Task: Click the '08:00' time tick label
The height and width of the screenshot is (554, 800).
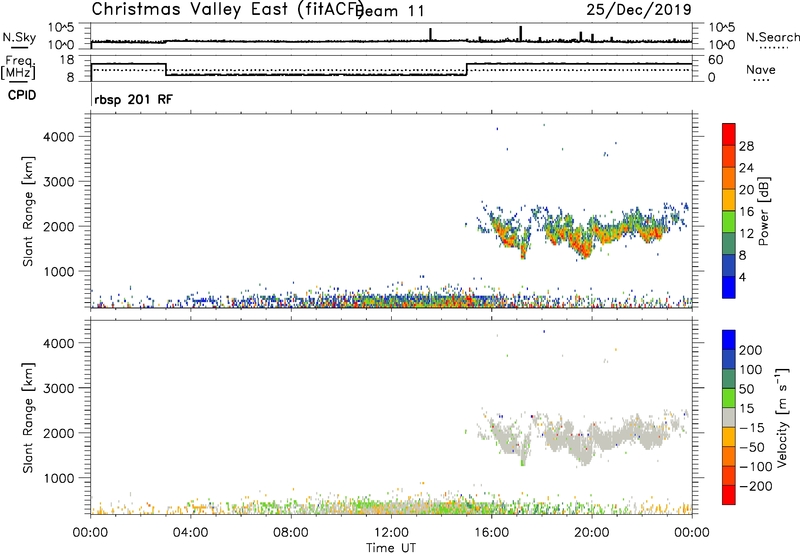Action: coord(291,533)
